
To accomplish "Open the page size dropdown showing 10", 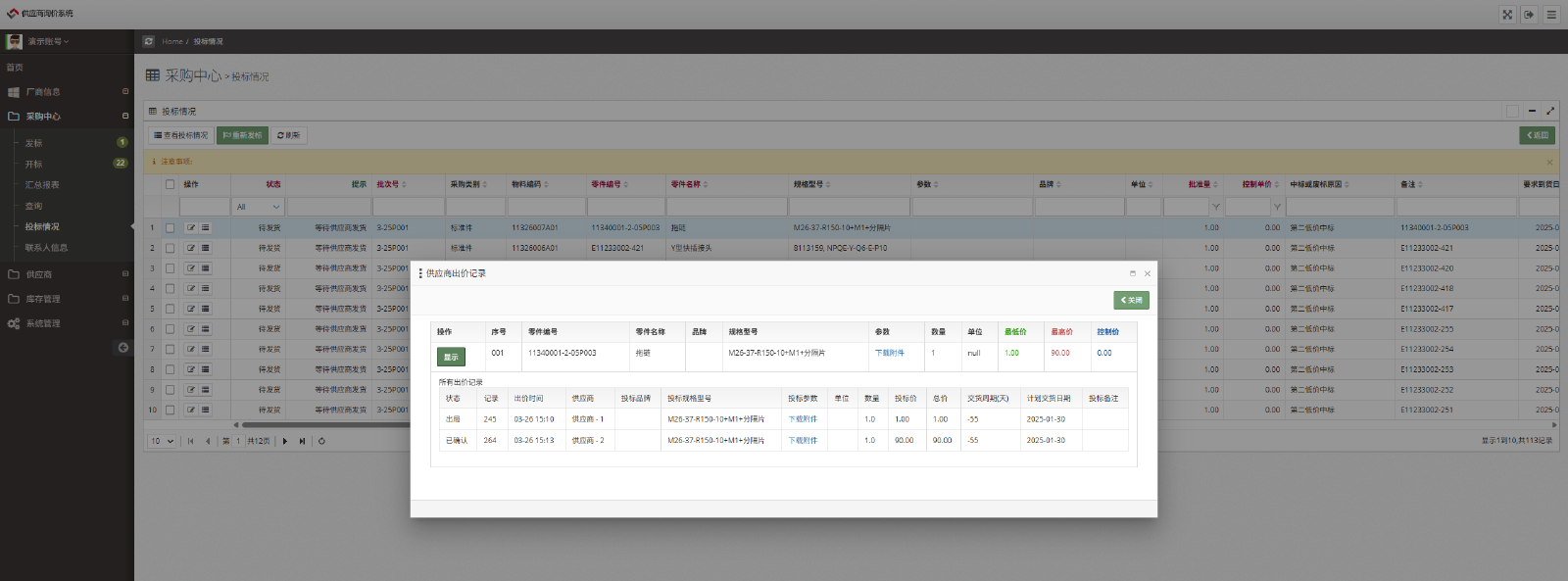I will tap(163, 441).
